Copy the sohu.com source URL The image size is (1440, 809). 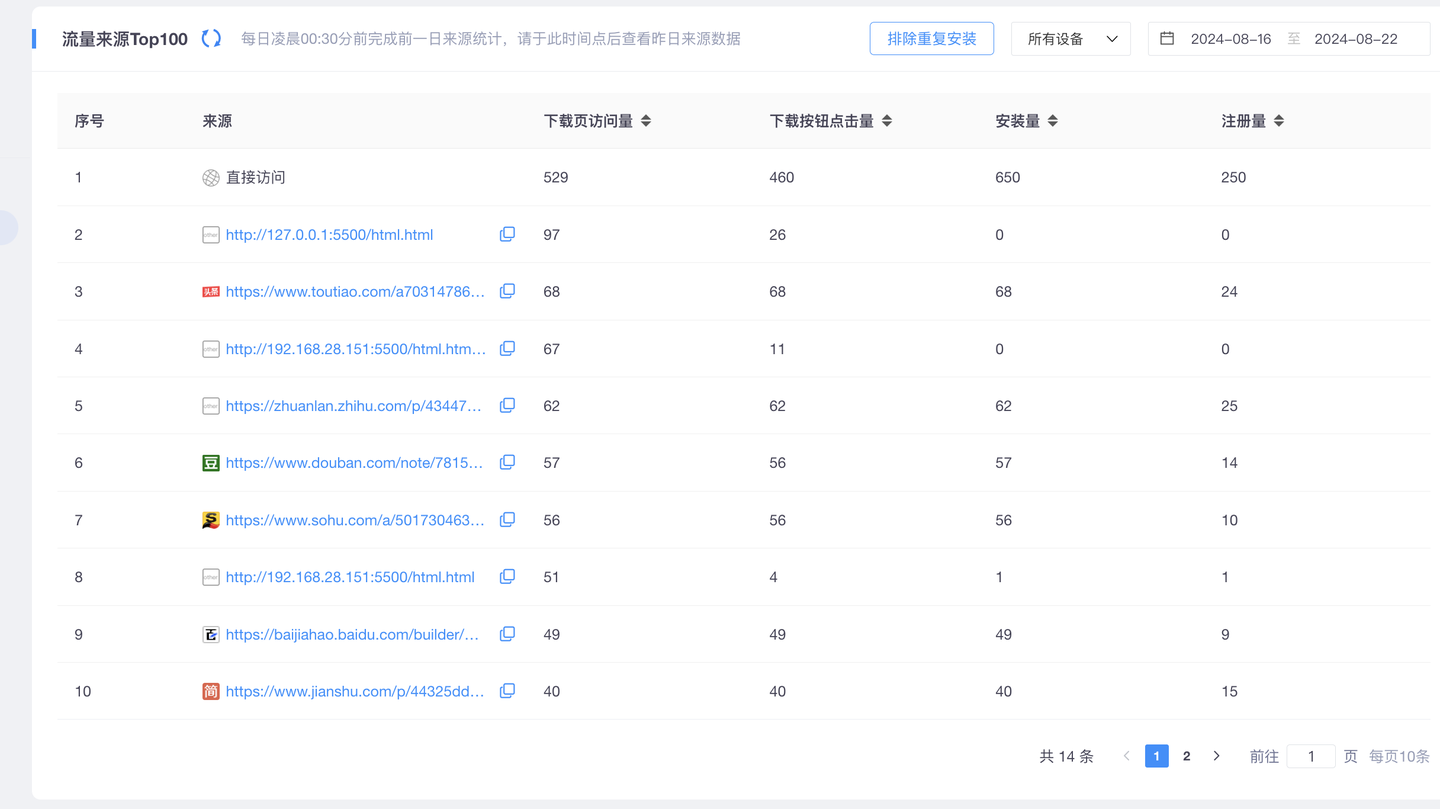pos(507,520)
